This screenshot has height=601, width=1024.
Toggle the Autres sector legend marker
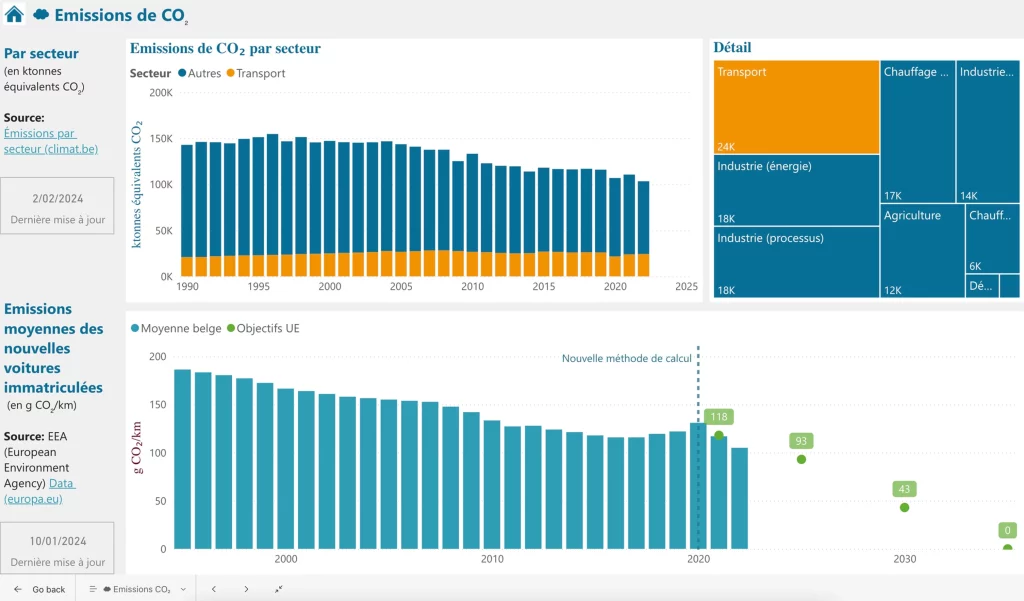[183, 73]
